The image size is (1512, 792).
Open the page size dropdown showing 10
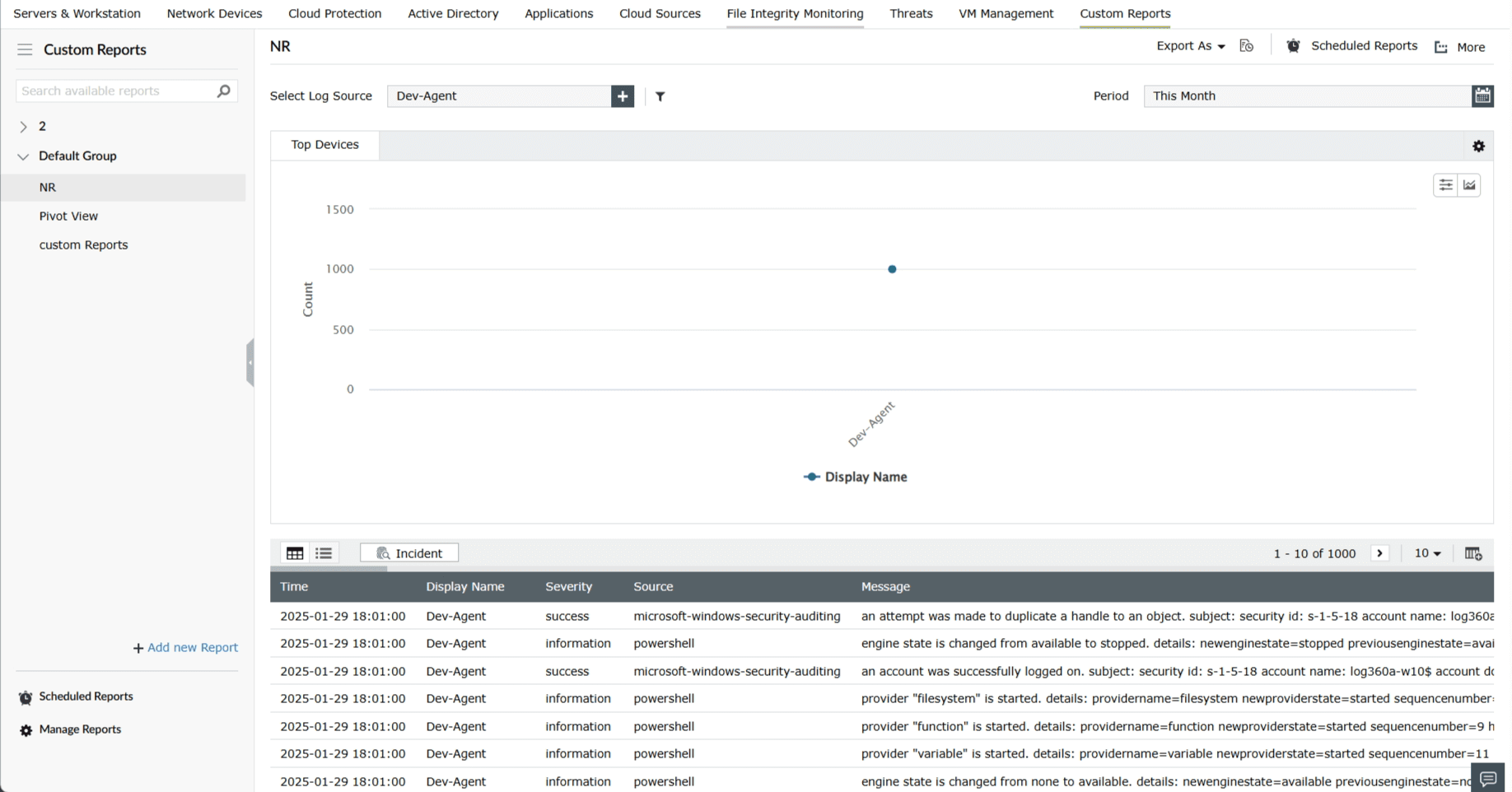[1427, 552]
